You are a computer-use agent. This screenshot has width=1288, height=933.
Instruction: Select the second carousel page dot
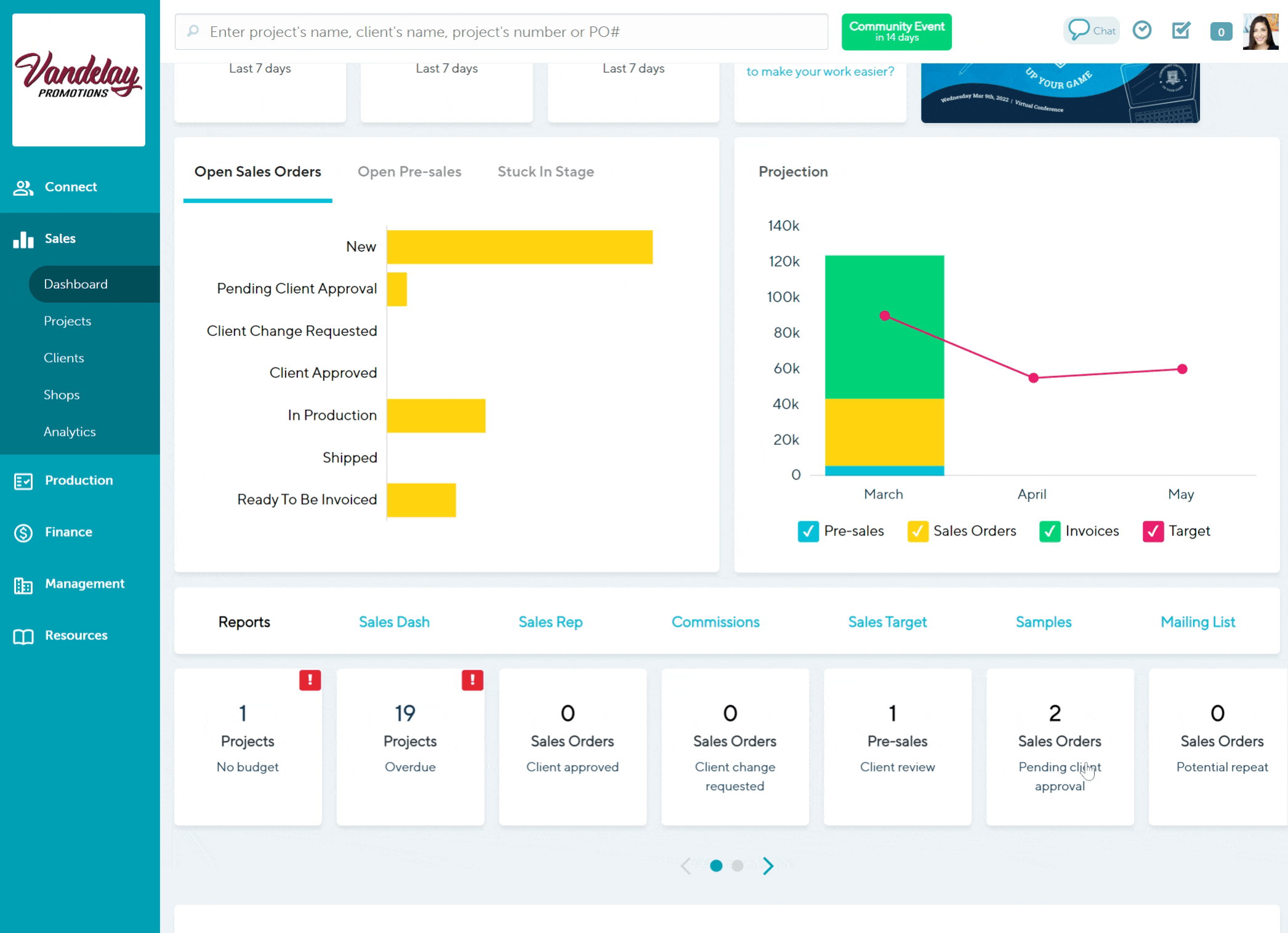point(737,865)
